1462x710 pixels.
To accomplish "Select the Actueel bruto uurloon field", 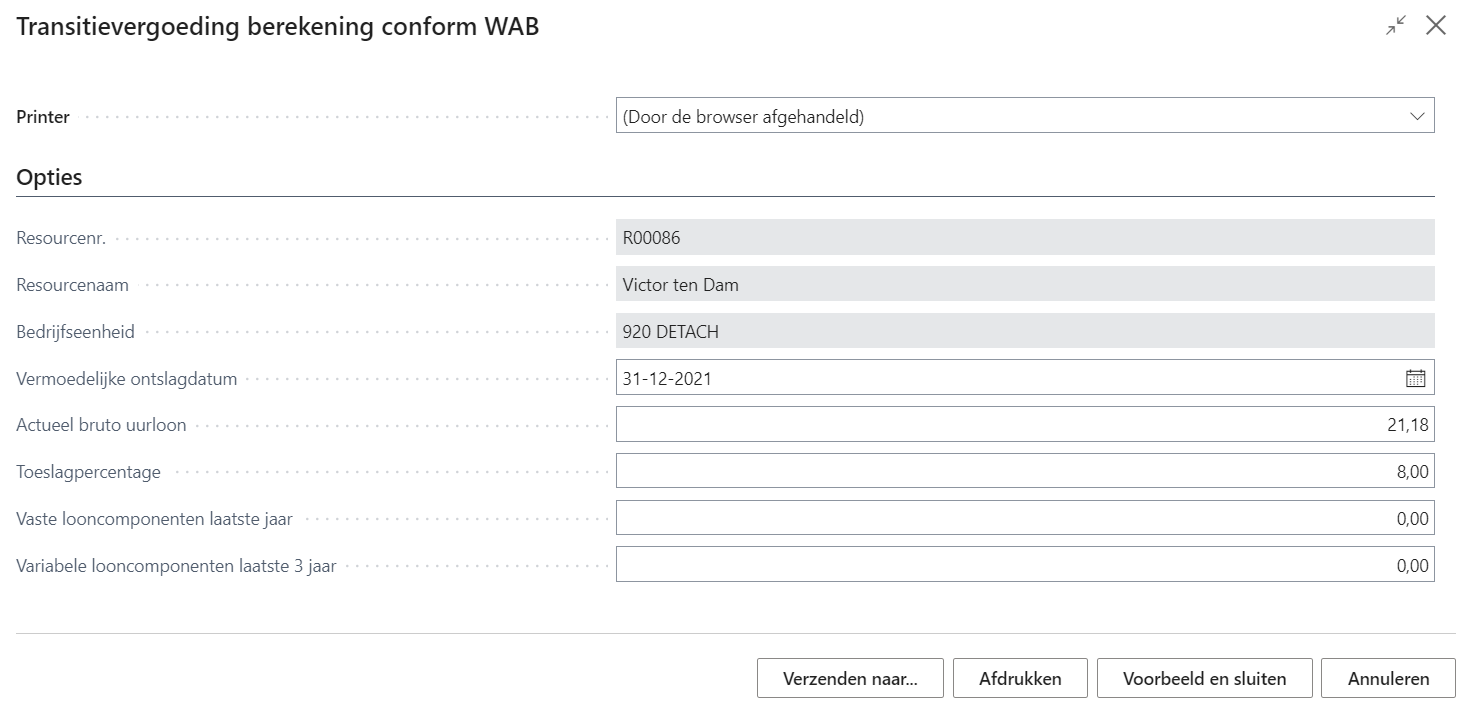I will pyautogui.click(x=1024, y=425).
